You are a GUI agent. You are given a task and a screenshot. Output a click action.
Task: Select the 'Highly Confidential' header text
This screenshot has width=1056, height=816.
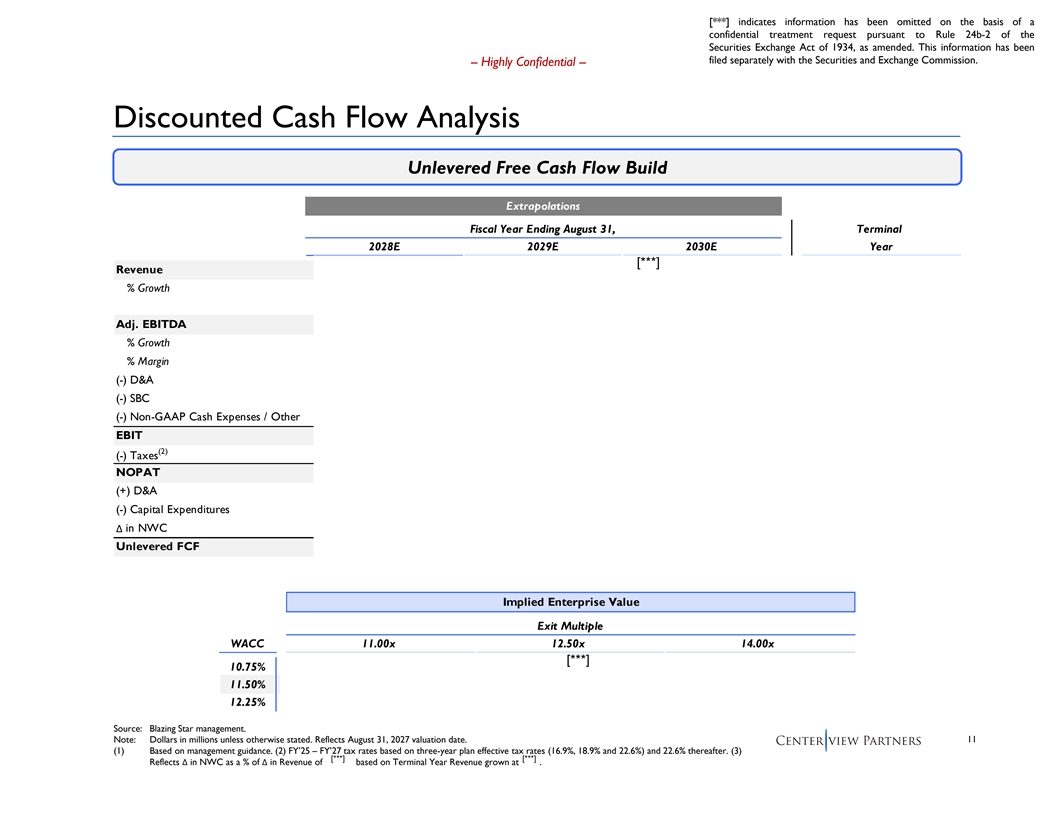[528, 62]
